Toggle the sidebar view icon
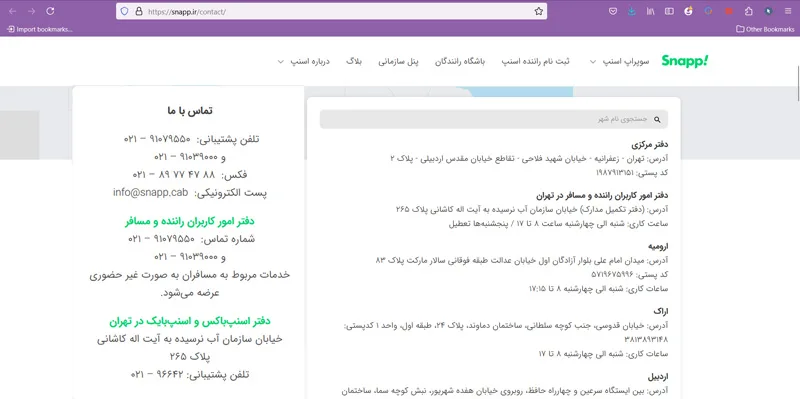Viewport: 800px width, 399px height. [x=669, y=11]
